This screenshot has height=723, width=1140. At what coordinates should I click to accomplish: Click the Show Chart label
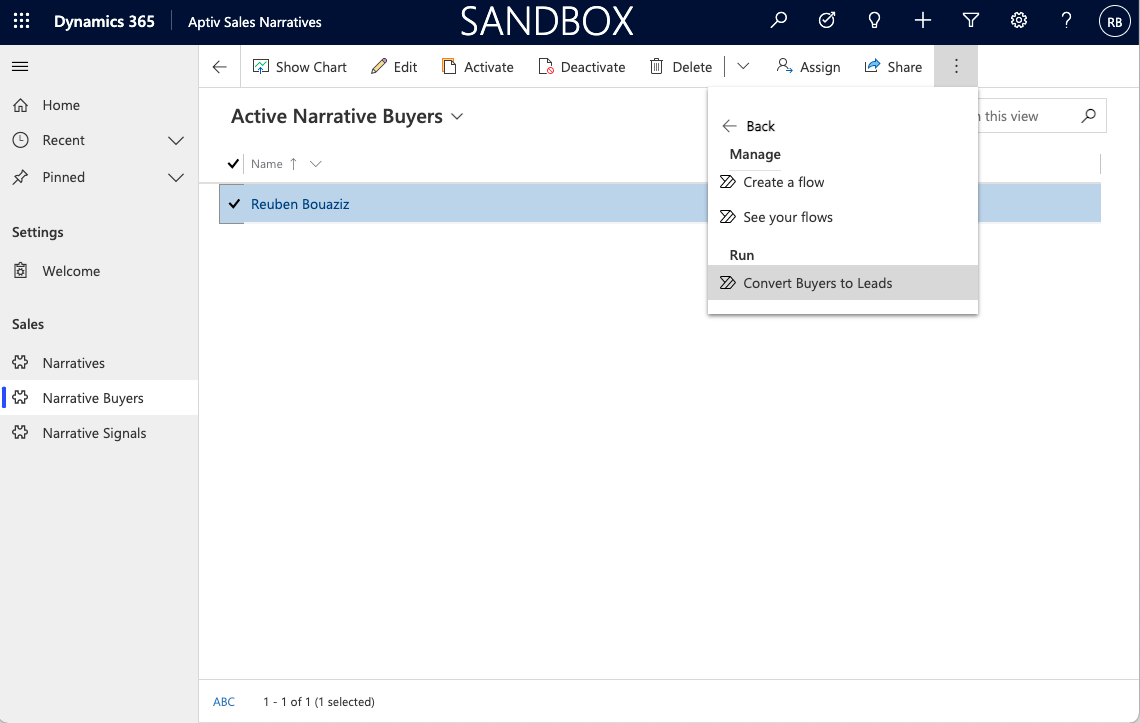(x=311, y=67)
